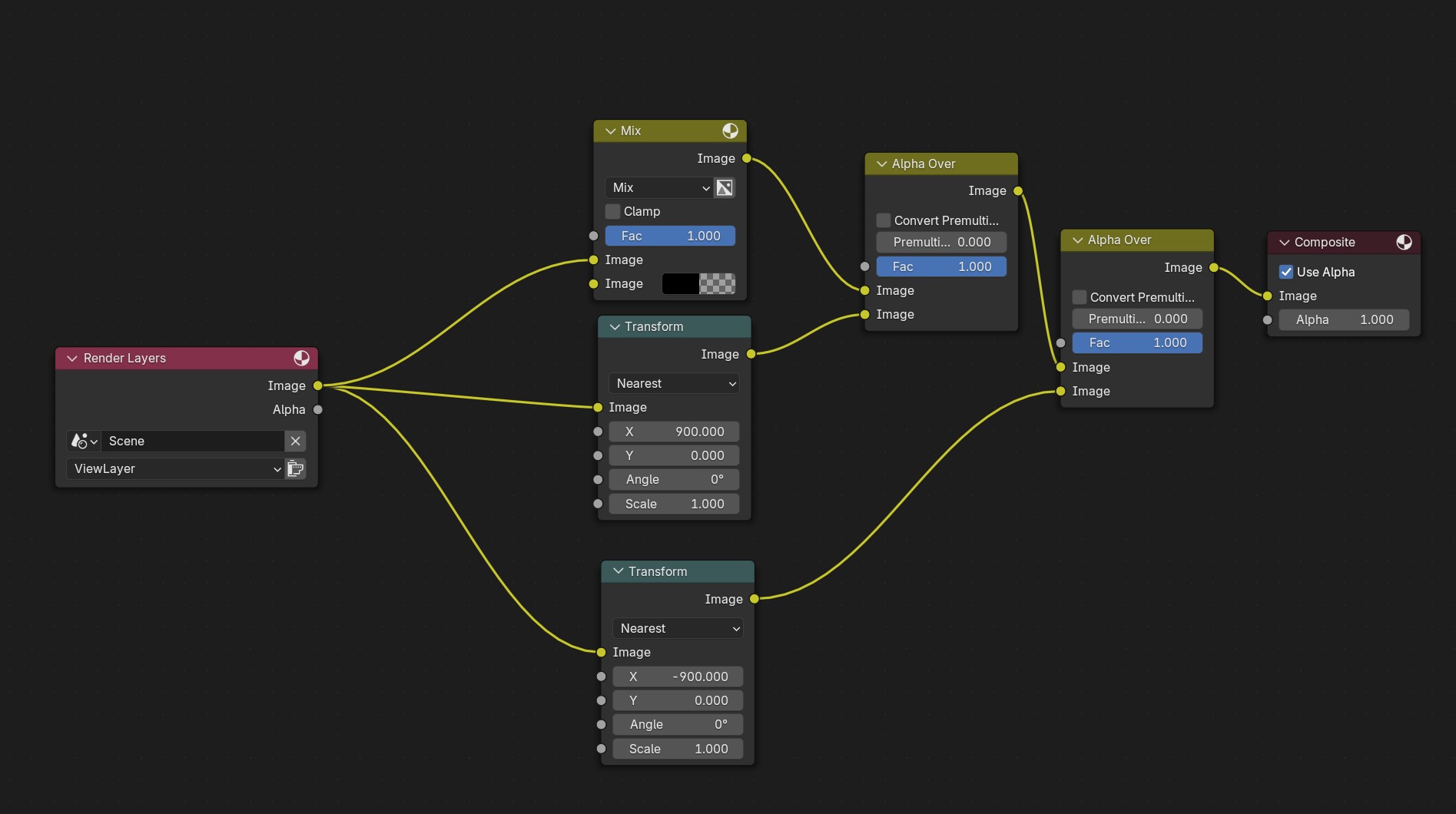Viewport: 1456px width, 814px height.
Task: Open ViewLayer dropdown in Render Layers
Action: (175, 468)
